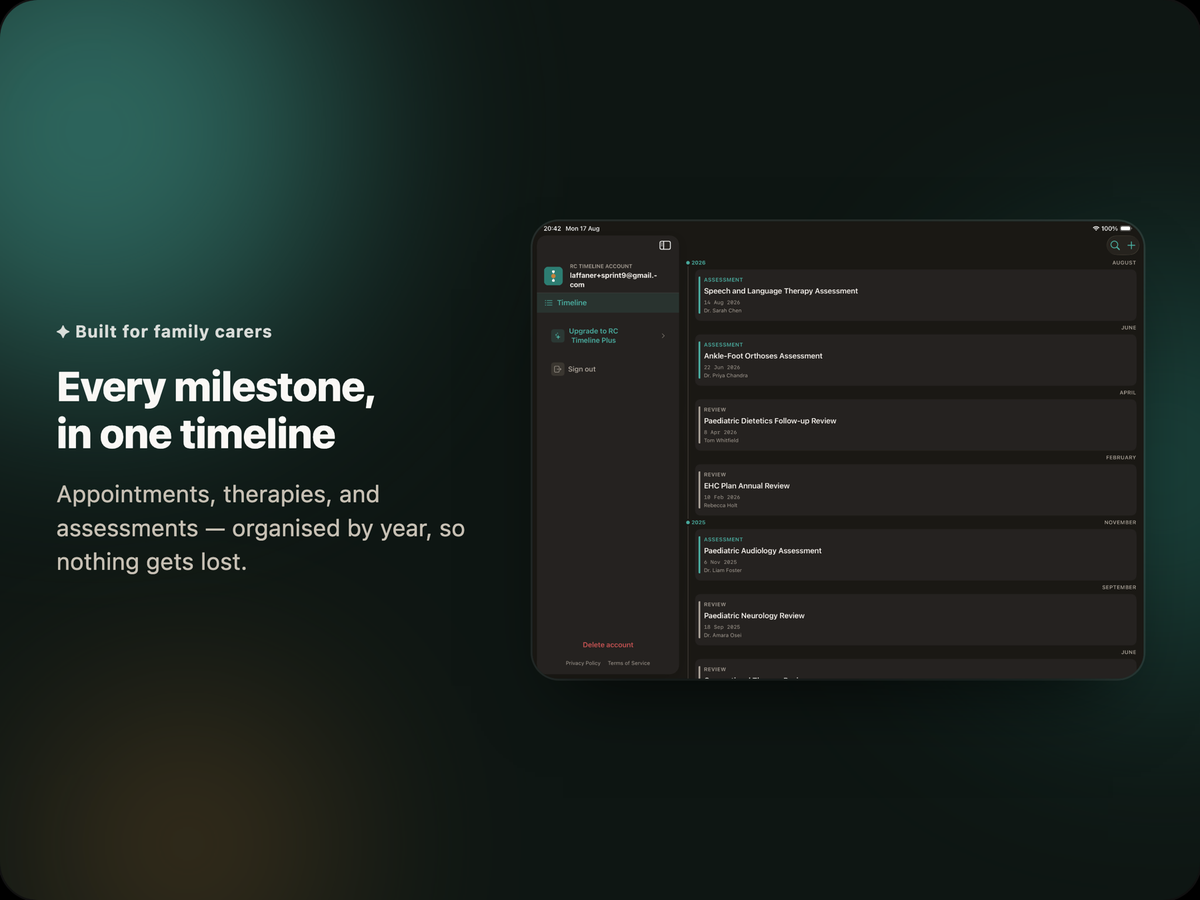Click the APRIL month label
Viewport: 1200px width, 900px height.
click(1128, 392)
